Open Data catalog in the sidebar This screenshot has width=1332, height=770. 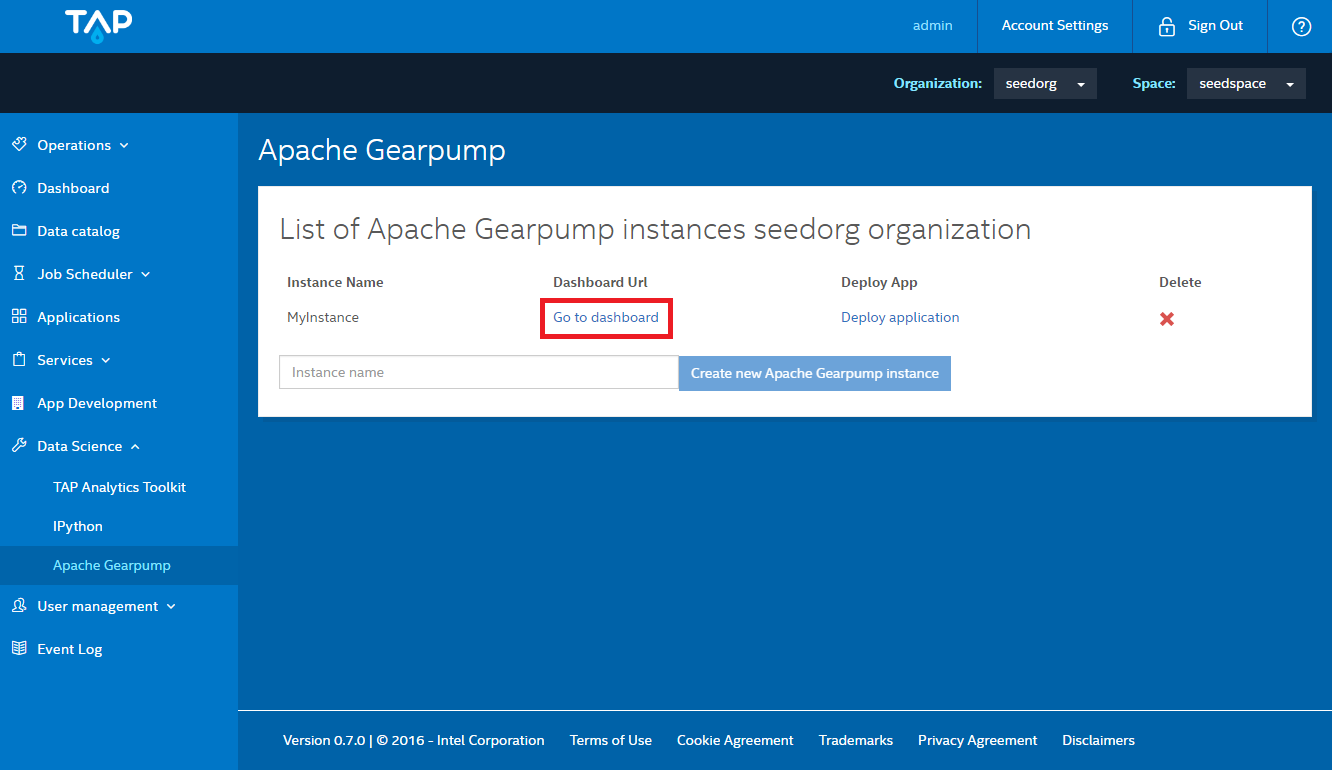[x=78, y=231]
